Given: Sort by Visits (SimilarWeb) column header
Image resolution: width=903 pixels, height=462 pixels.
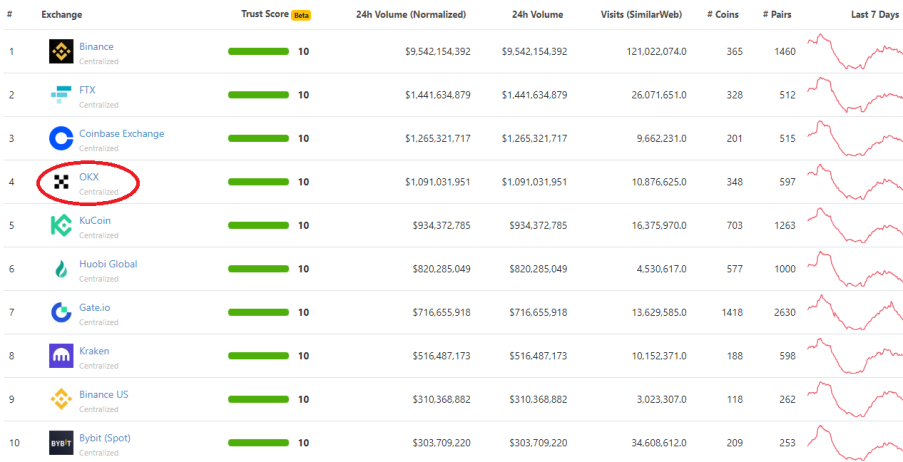Looking at the screenshot, I should click(640, 14).
